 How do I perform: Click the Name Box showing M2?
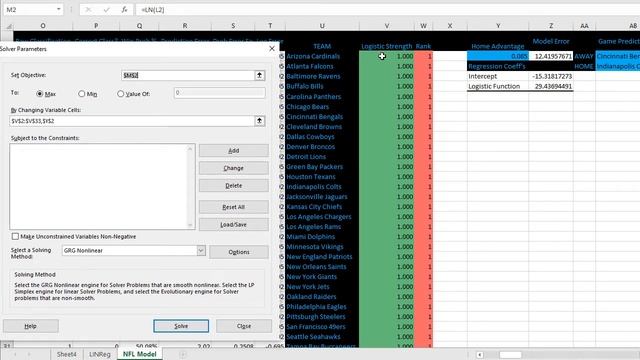point(28,9)
